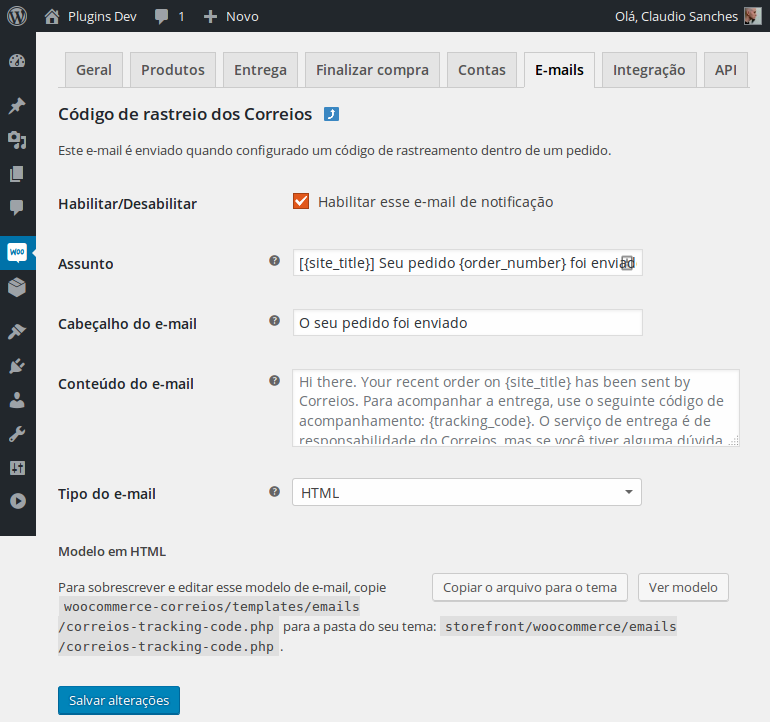The width and height of the screenshot is (770, 722).
Task: Click the blue back arrow beside heading
Action: click(331, 114)
